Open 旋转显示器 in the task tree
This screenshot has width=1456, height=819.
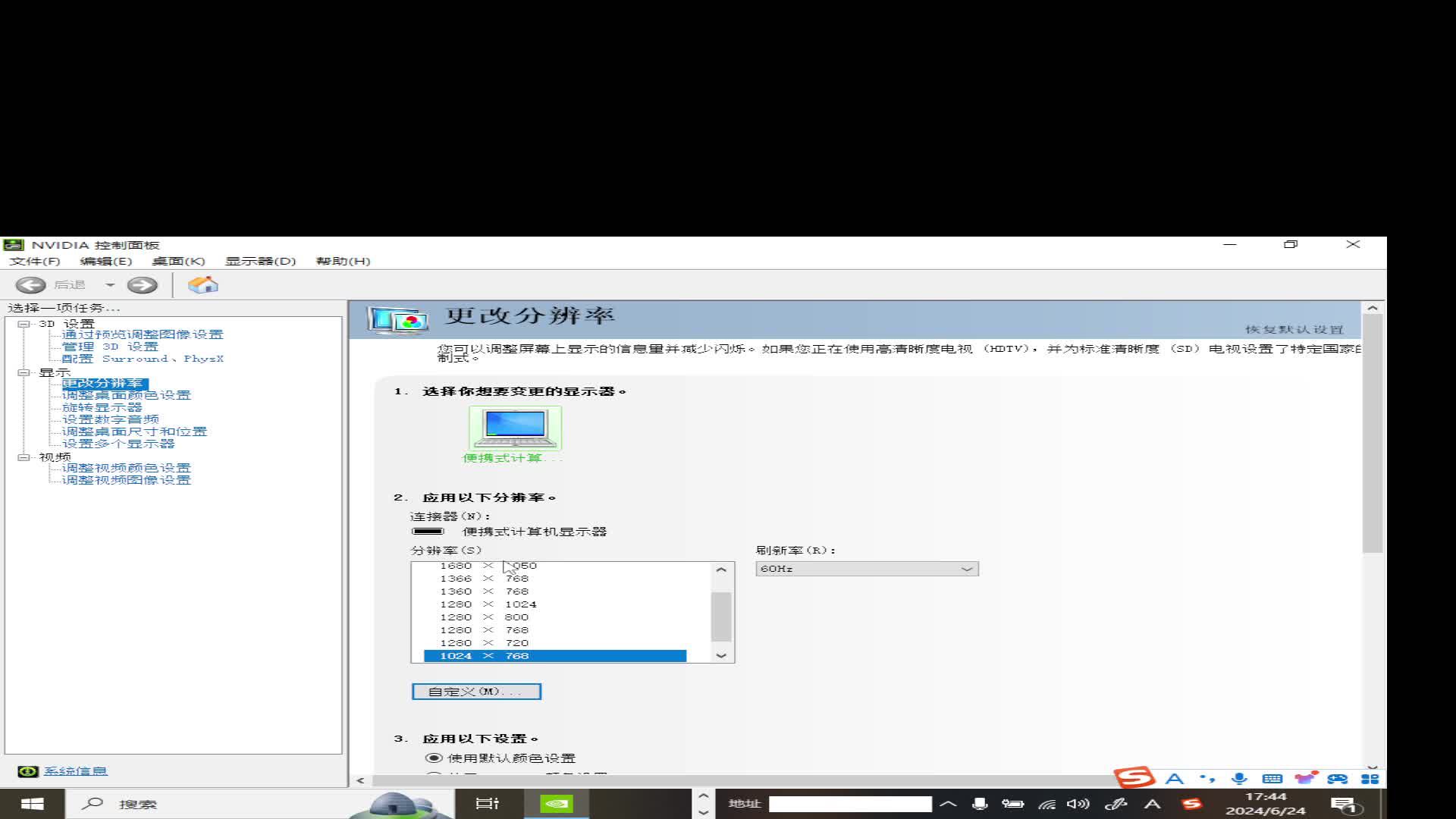[102, 407]
